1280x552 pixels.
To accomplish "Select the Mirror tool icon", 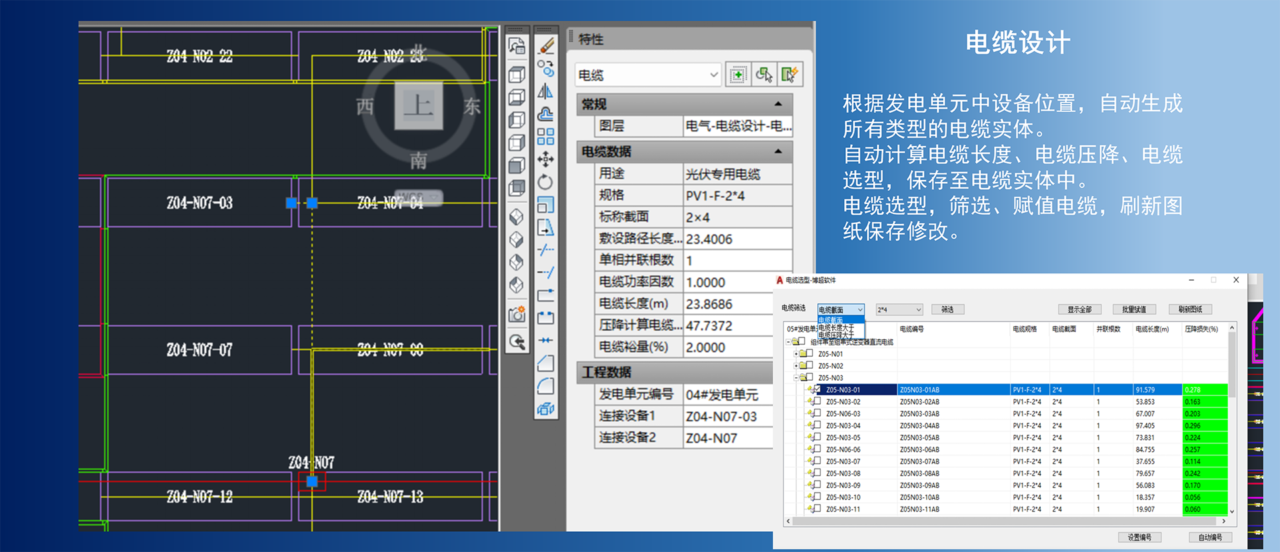I will 546,91.
